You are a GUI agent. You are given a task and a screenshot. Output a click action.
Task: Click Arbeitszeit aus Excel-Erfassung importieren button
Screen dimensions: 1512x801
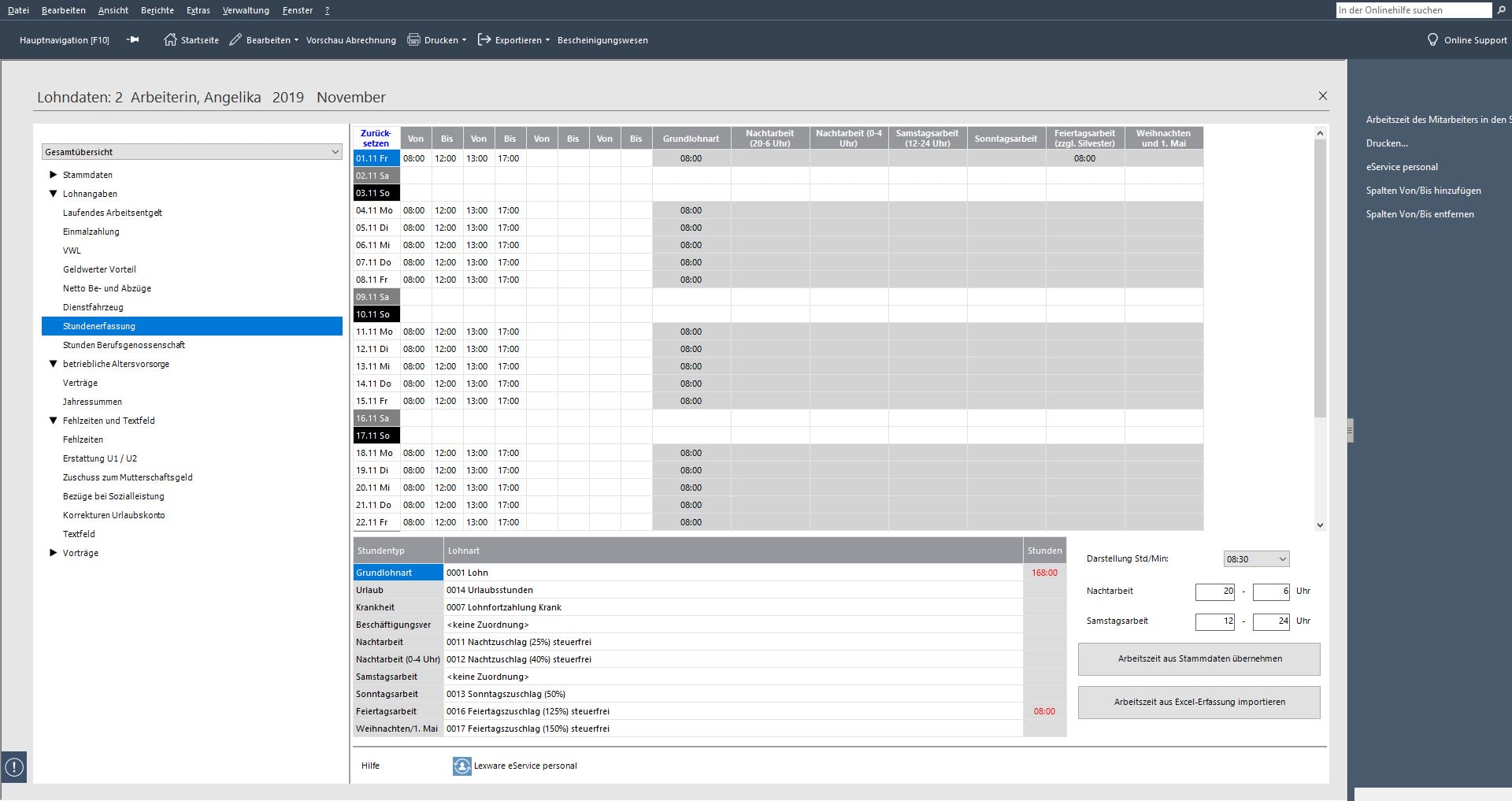coord(1199,703)
